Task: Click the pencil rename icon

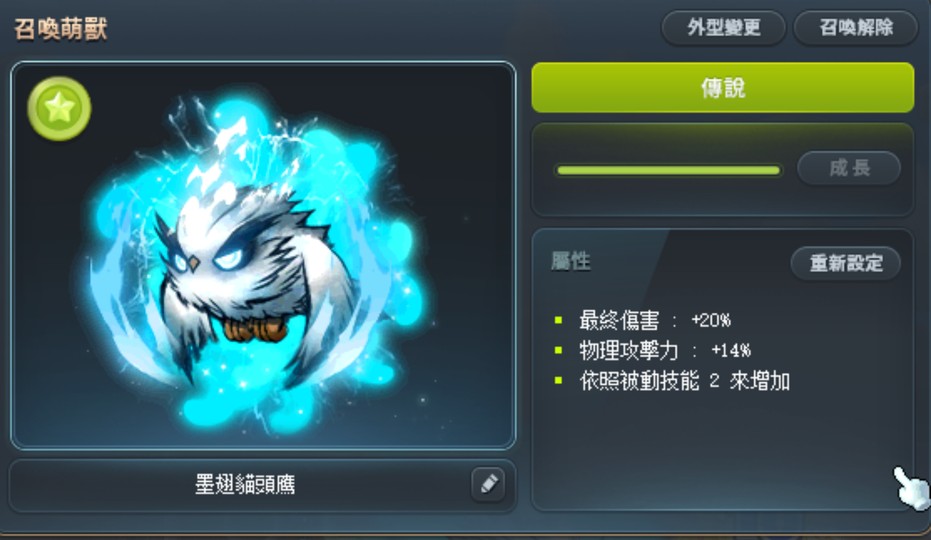Action: pos(488,484)
